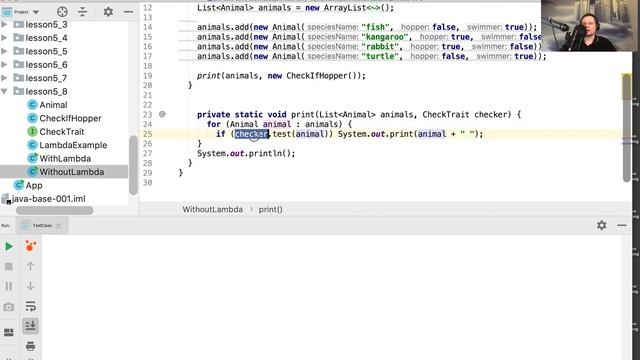The height and width of the screenshot is (360, 640).
Task: Click the WithLambda runnable class icon
Action: (32, 158)
